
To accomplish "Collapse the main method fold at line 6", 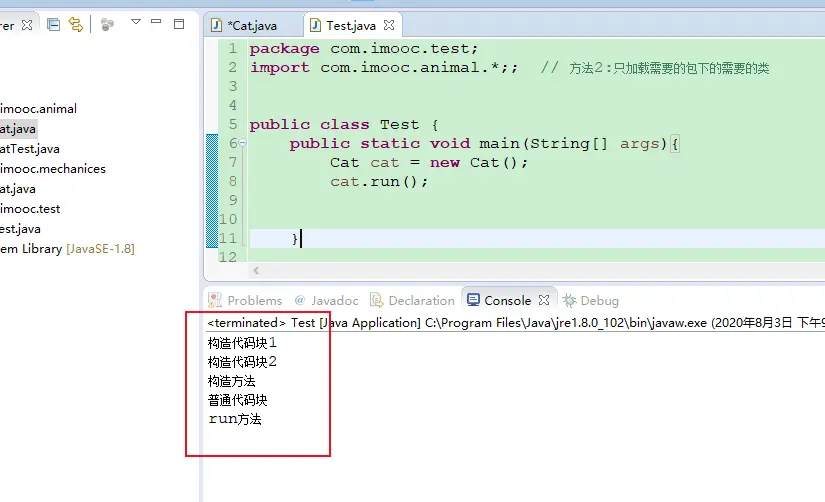I will pyautogui.click(x=243, y=143).
